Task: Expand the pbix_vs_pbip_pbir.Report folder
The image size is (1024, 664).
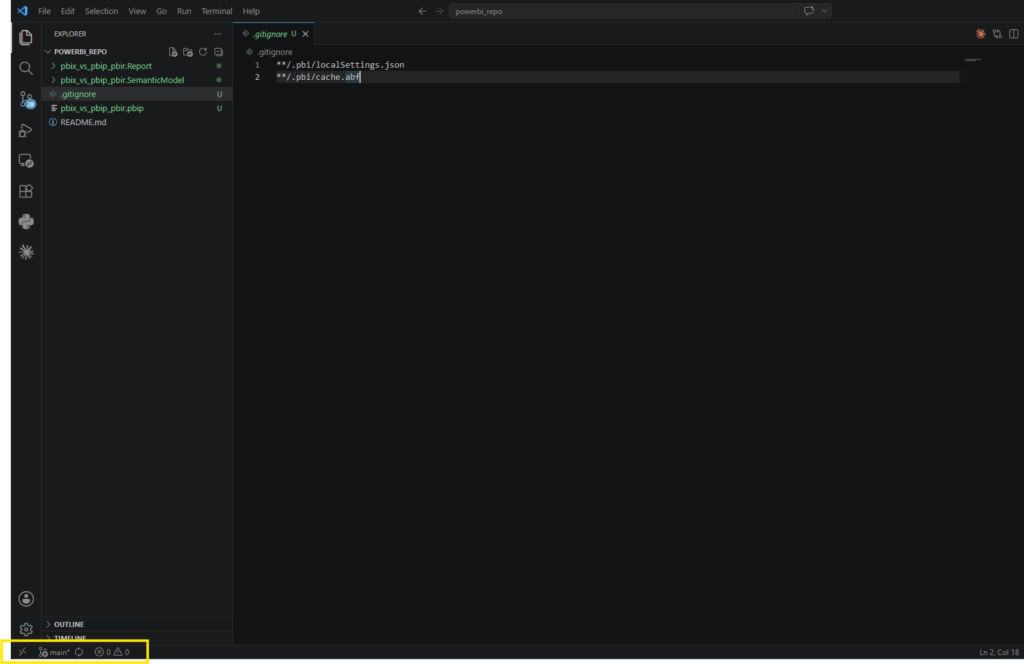Action: [x=54, y=66]
